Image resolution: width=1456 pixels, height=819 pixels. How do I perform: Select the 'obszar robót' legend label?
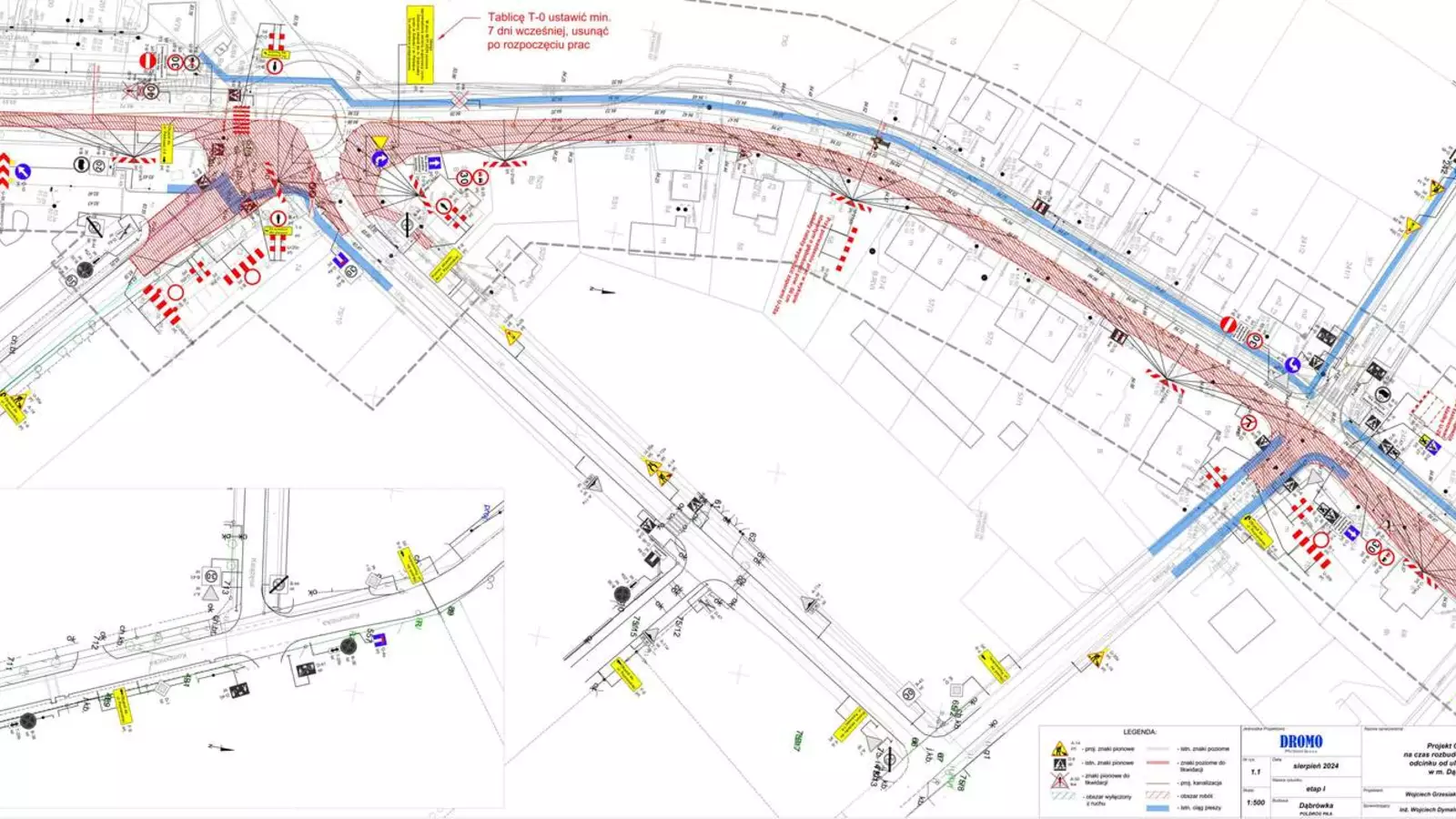point(1197,796)
